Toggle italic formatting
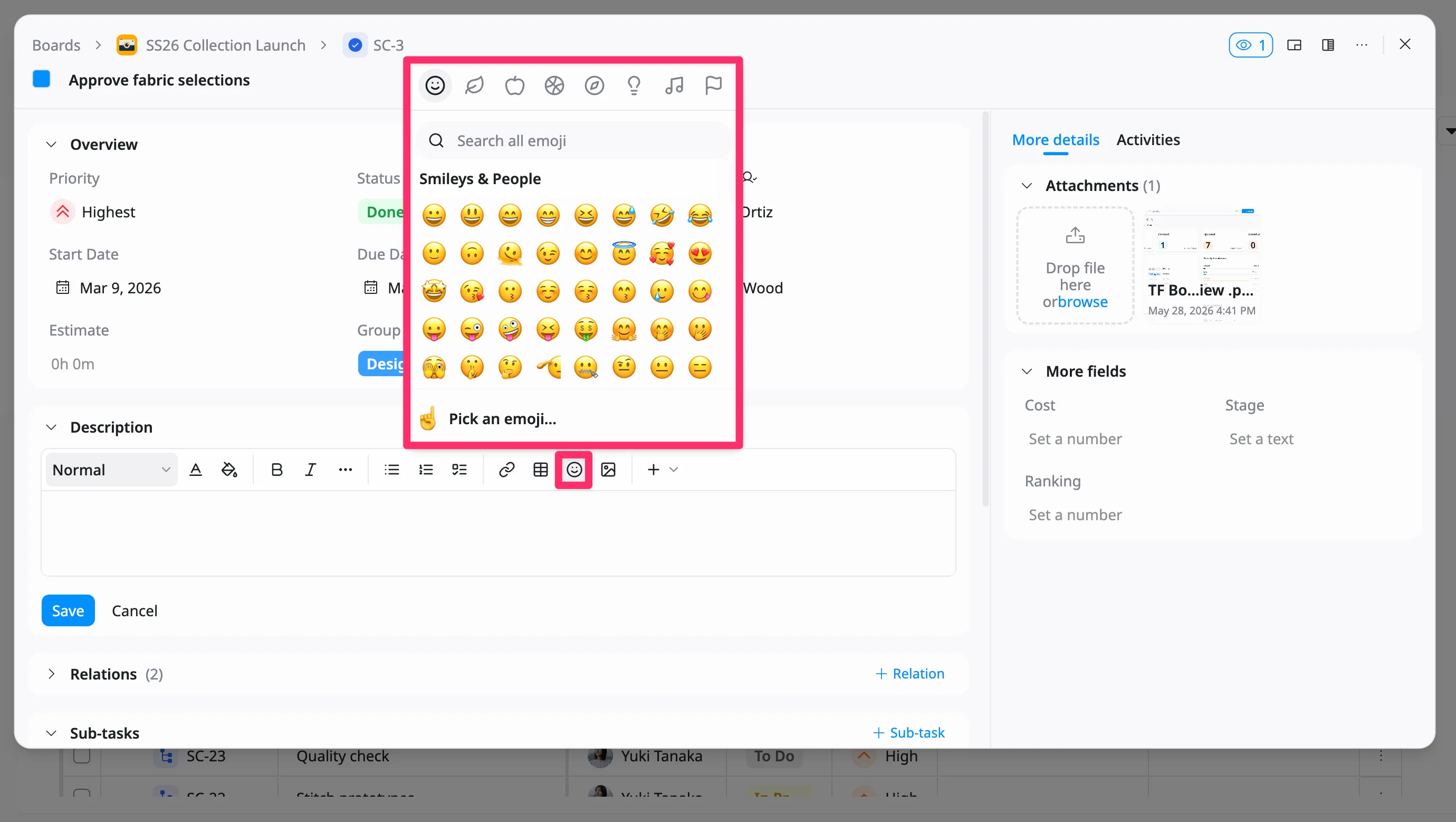1456x822 pixels. tap(310, 470)
